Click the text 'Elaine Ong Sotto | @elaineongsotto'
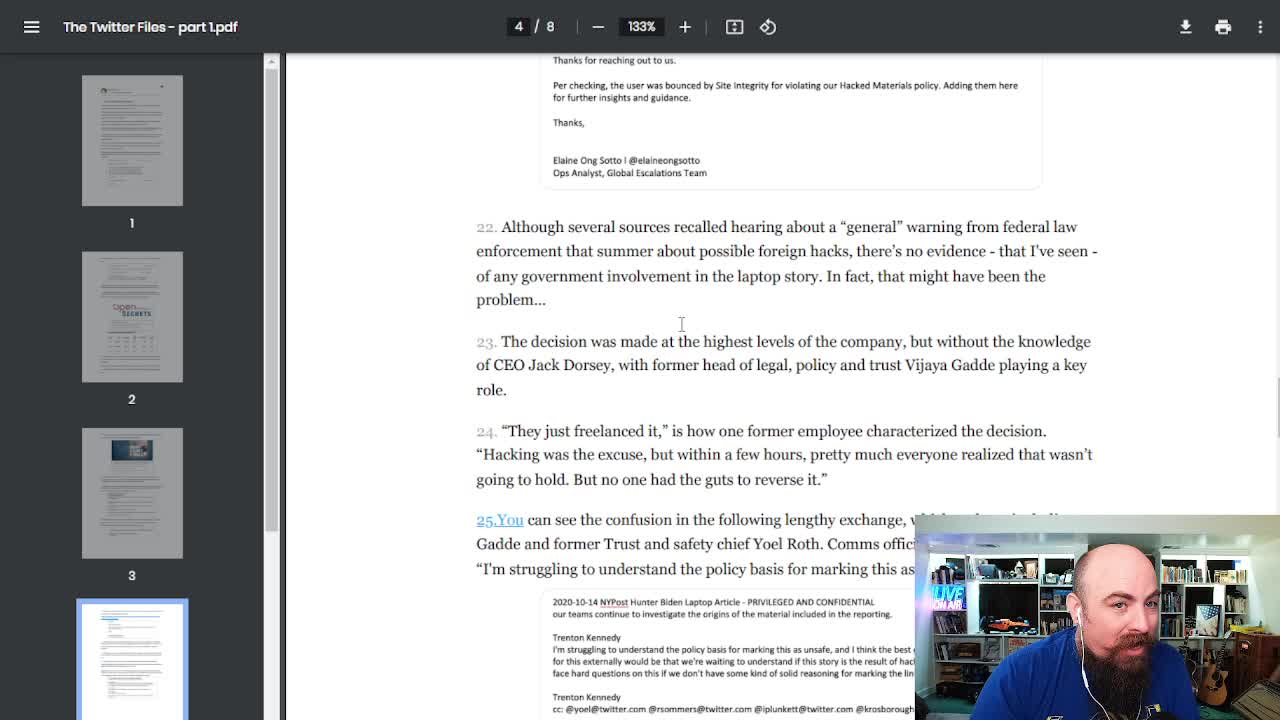Viewport: 1280px width, 720px height. pyautogui.click(x=626, y=160)
